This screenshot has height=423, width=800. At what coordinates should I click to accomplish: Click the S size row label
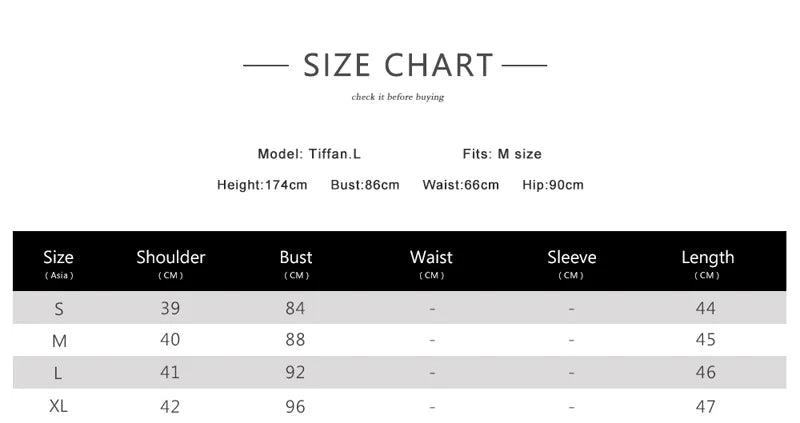[x=59, y=309]
